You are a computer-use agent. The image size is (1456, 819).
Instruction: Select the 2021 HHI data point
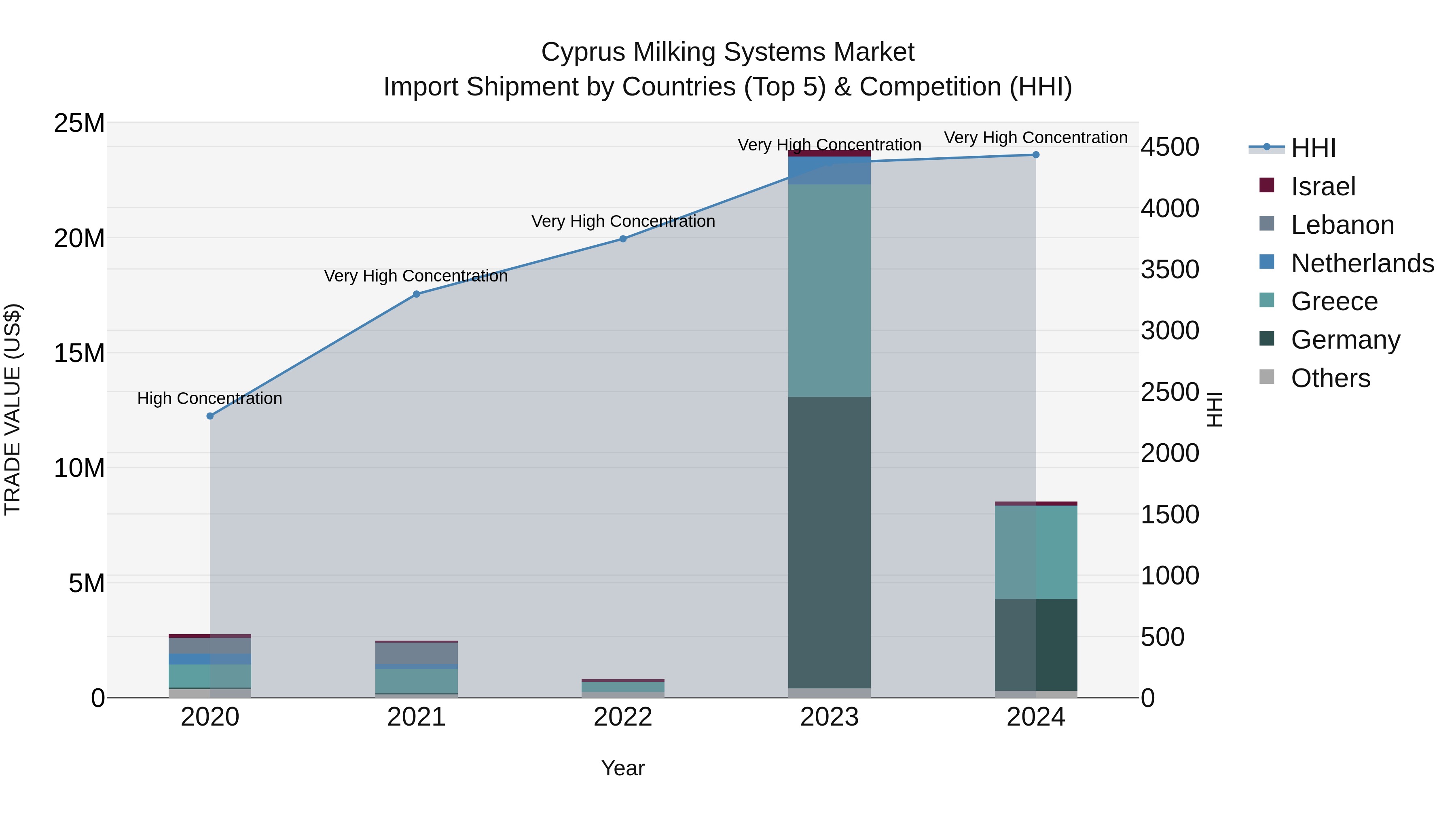[417, 294]
